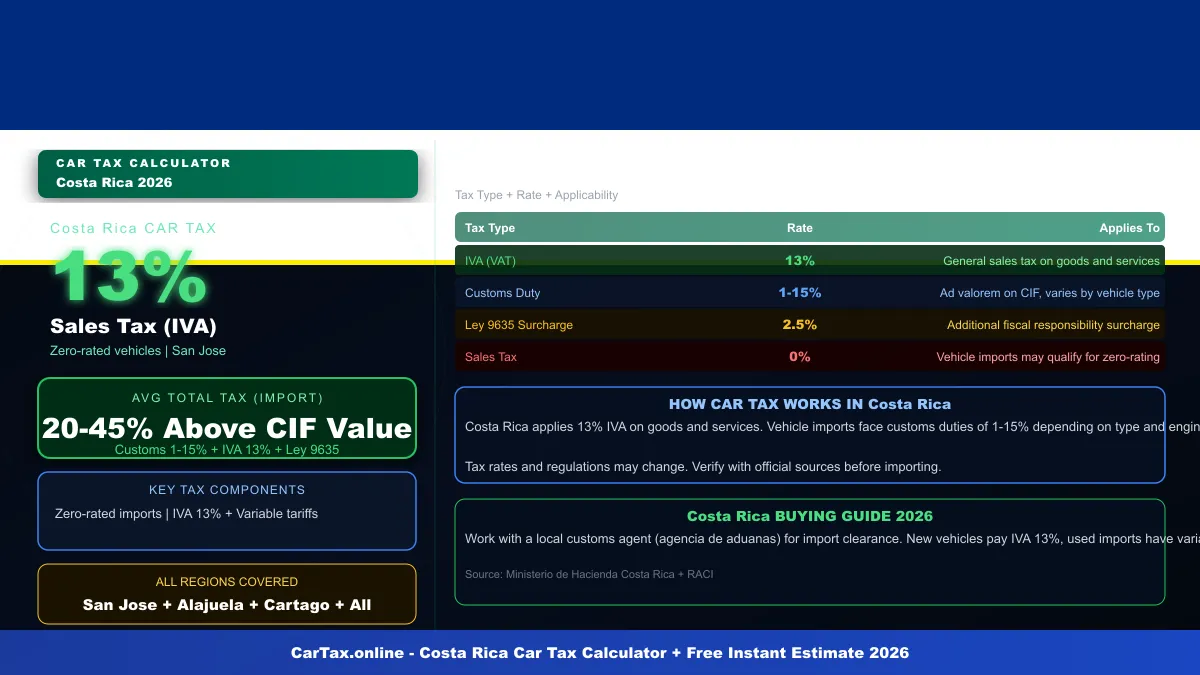Select the '1-15%' rate cell
1200x675 pixels.
click(x=800, y=293)
